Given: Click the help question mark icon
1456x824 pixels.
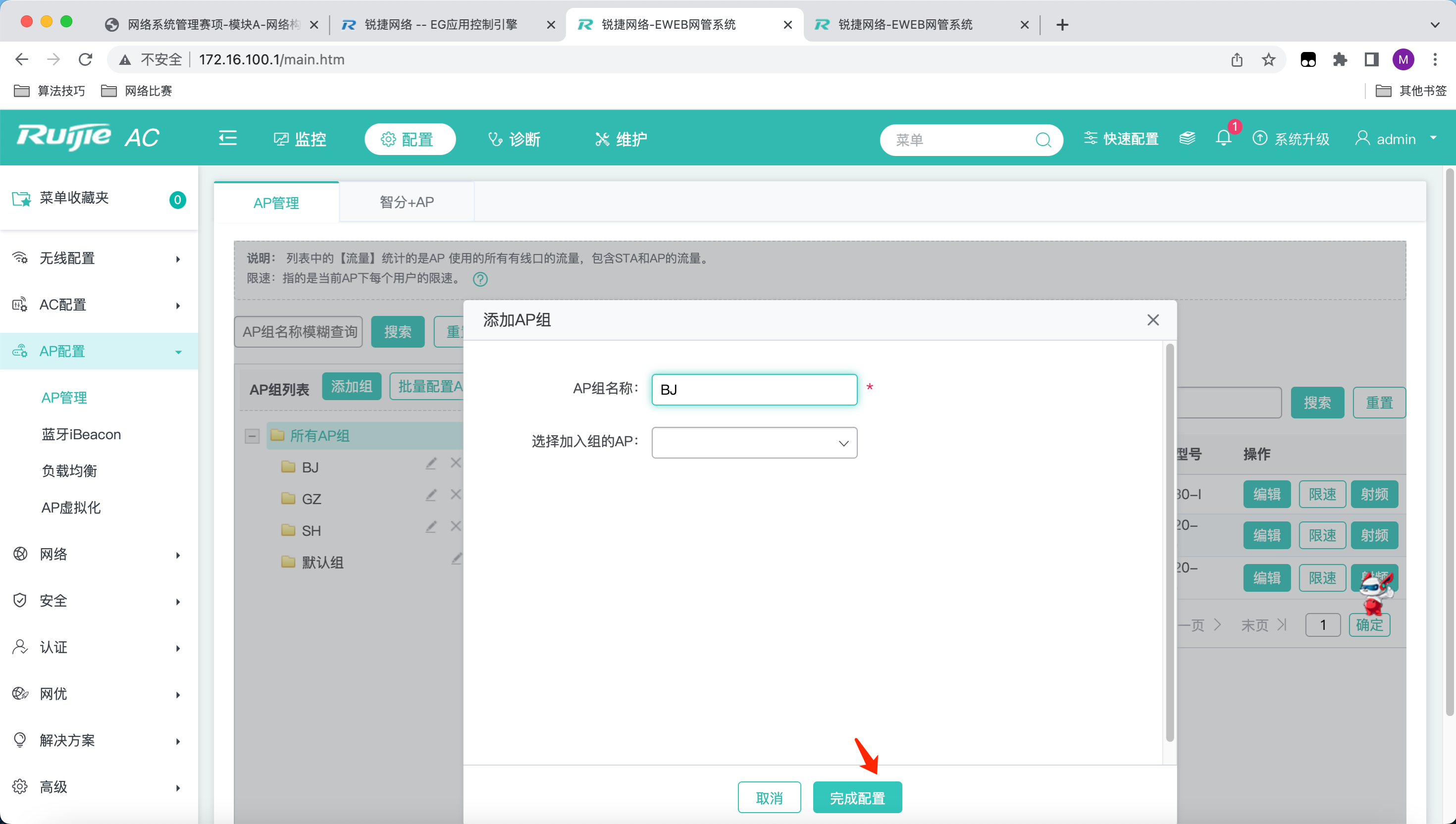Looking at the screenshot, I should click(x=480, y=279).
